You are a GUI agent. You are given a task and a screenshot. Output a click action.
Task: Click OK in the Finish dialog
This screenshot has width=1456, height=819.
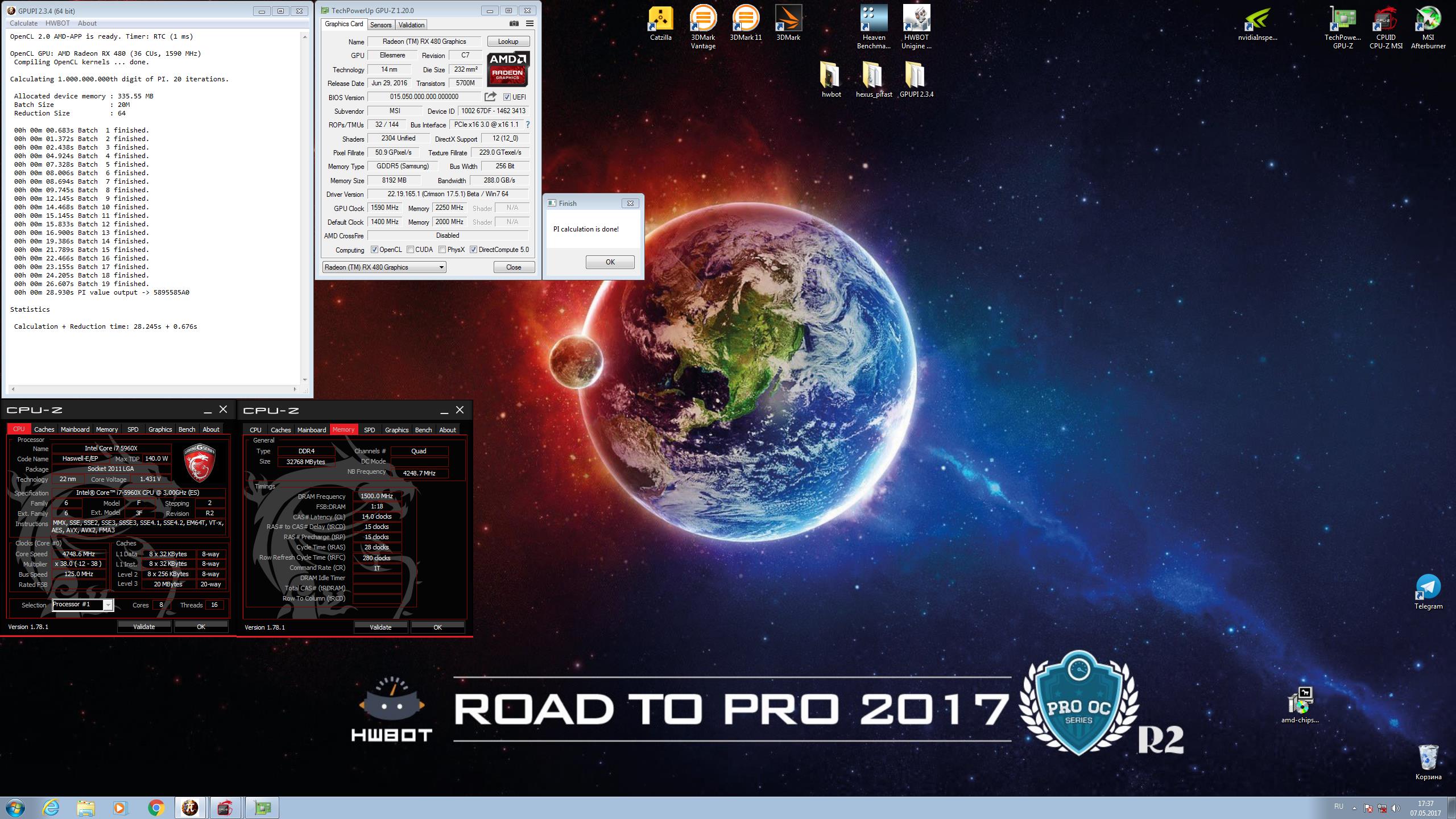610,262
